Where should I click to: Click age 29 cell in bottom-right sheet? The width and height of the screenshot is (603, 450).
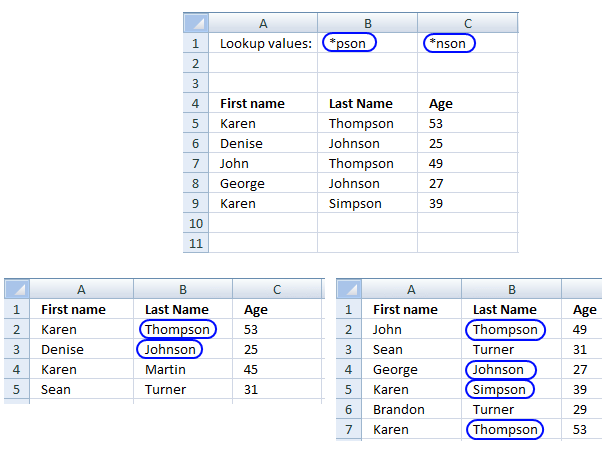pos(581,409)
